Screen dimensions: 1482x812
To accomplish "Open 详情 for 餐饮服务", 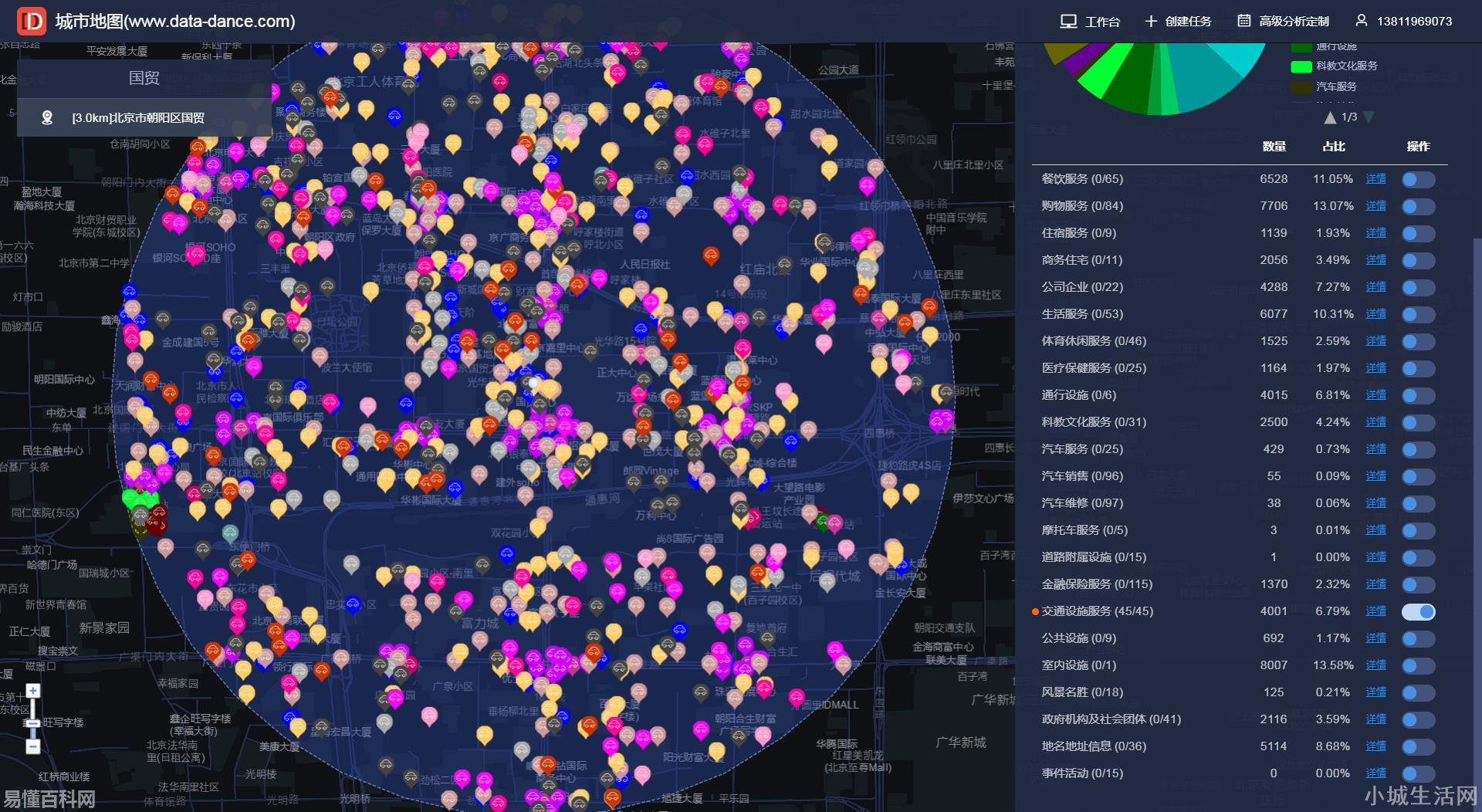I will tap(1375, 179).
